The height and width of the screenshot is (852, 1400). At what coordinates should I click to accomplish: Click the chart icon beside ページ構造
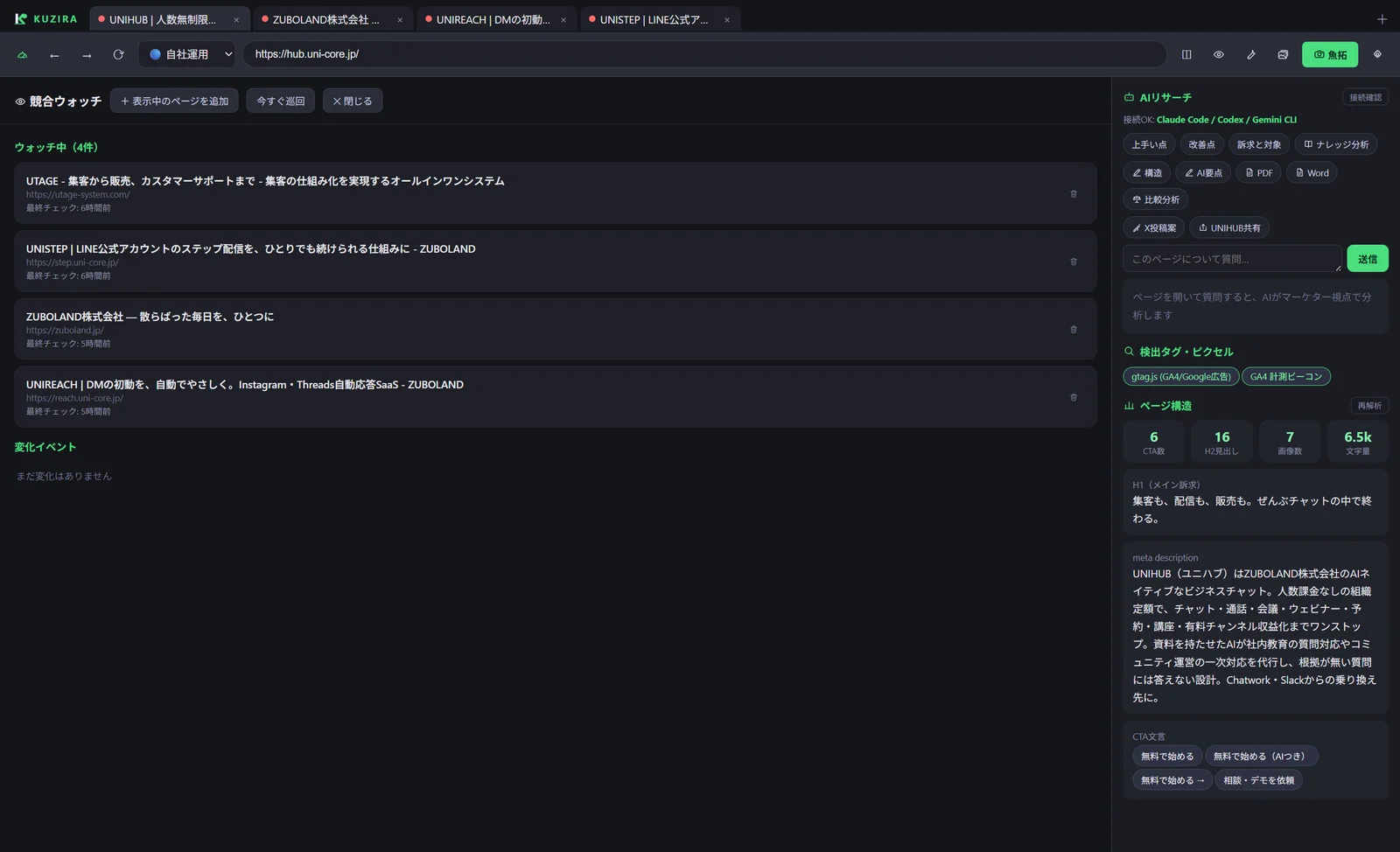tap(1129, 406)
